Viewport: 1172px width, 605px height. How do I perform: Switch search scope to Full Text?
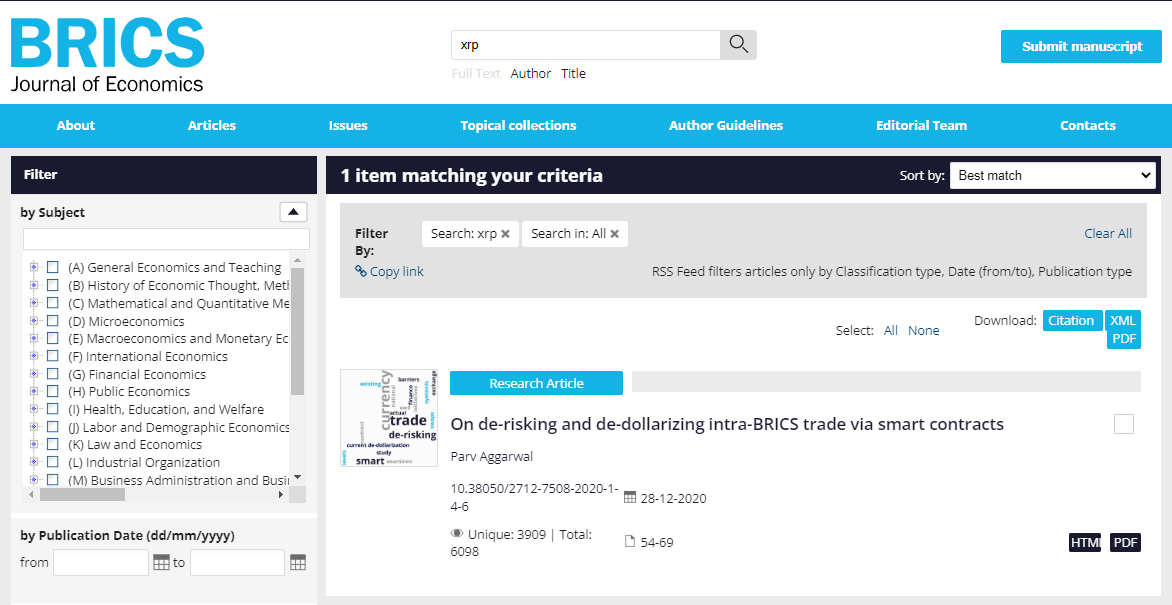pos(476,73)
